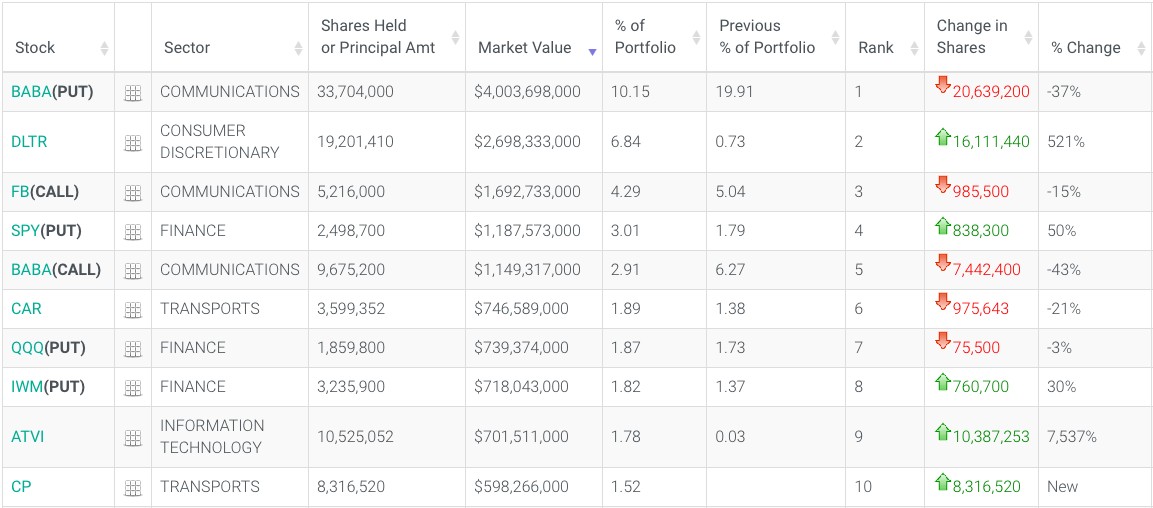Open the DLTR stock link

(x=29, y=142)
